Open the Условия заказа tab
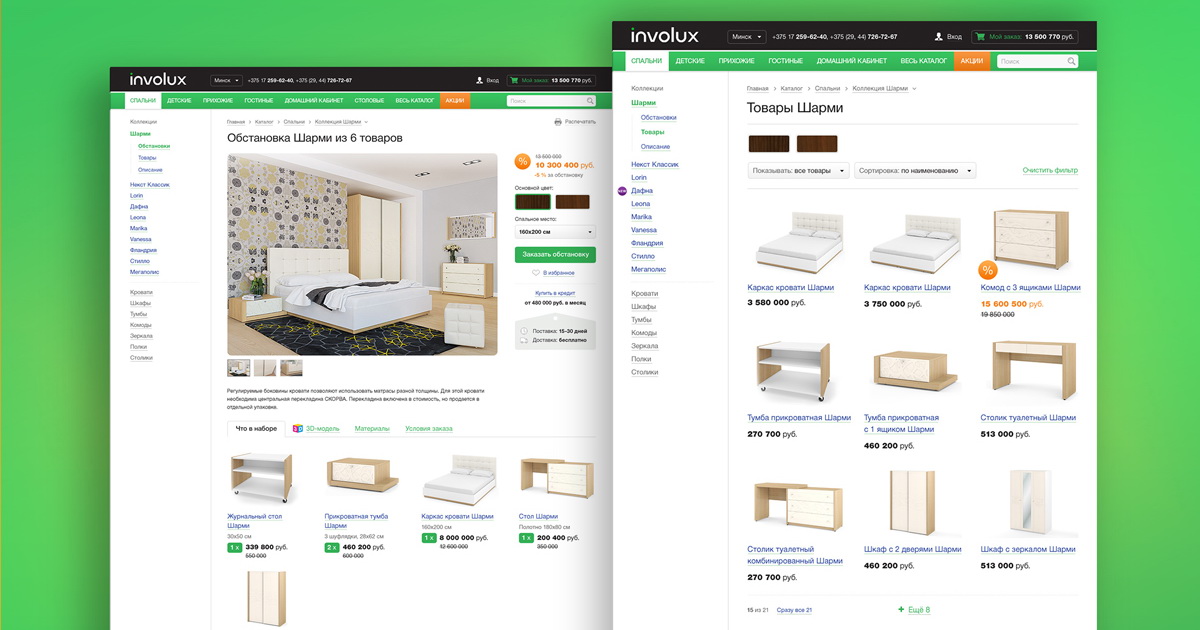1200x630 pixels. click(x=429, y=428)
